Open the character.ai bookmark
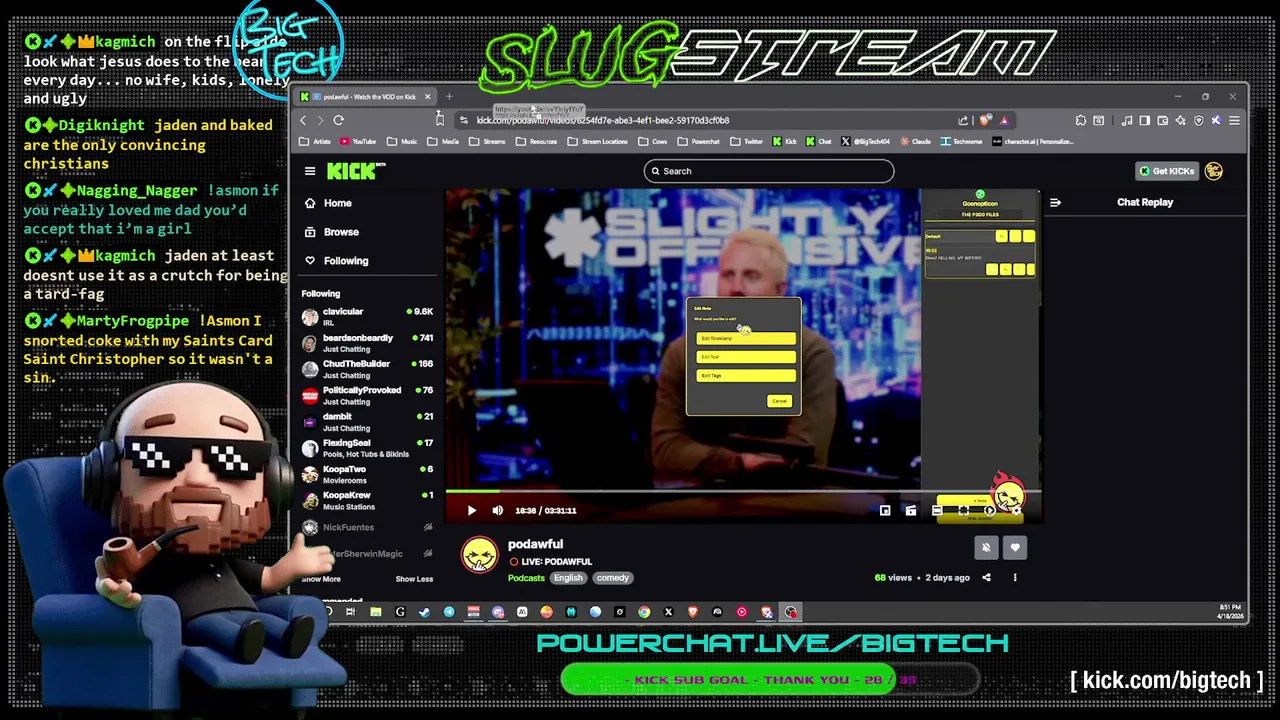 (1032, 142)
